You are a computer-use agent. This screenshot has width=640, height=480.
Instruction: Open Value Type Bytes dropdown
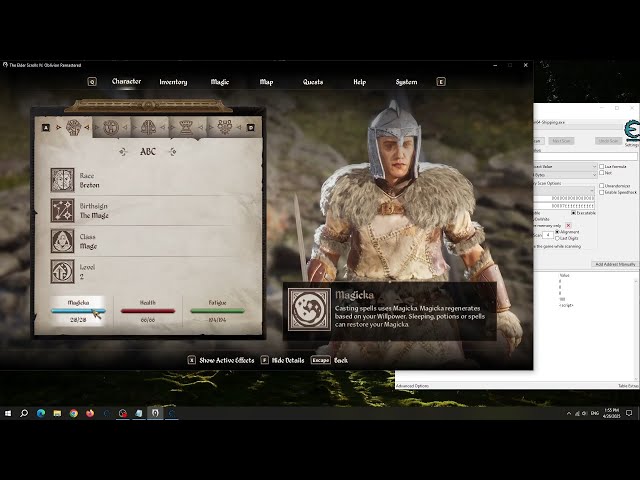pos(565,175)
